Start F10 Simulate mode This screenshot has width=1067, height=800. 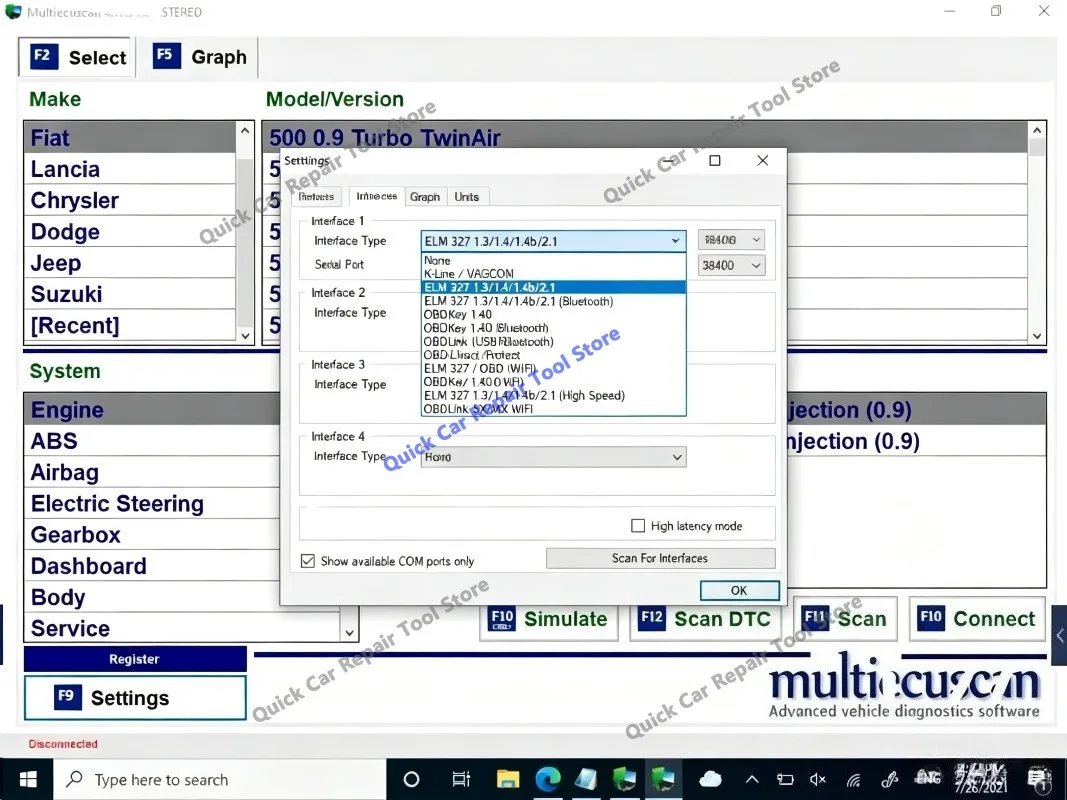click(x=549, y=619)
